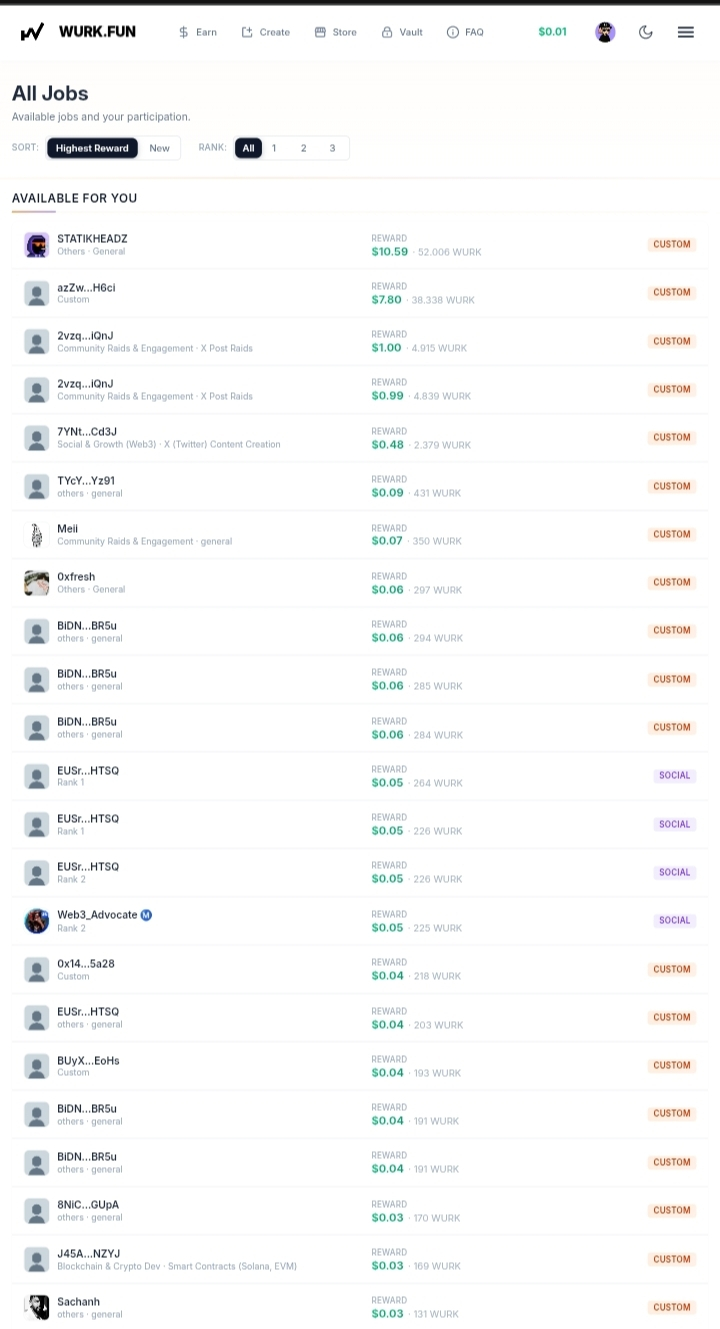The width and height of the screenshot is (720, 1329).
Task: Sort jobs by New
Action: pos(160,148)
